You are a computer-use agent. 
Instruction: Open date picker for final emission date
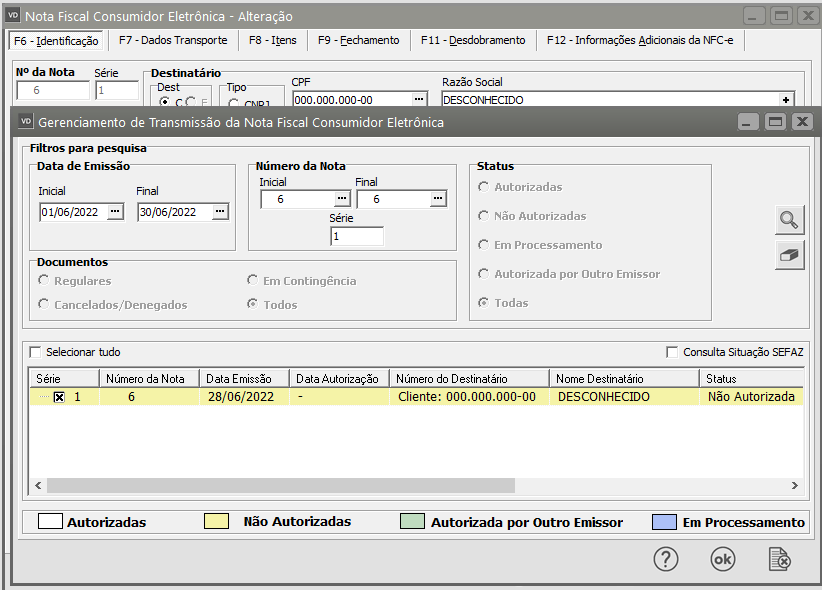coord(220,211)
